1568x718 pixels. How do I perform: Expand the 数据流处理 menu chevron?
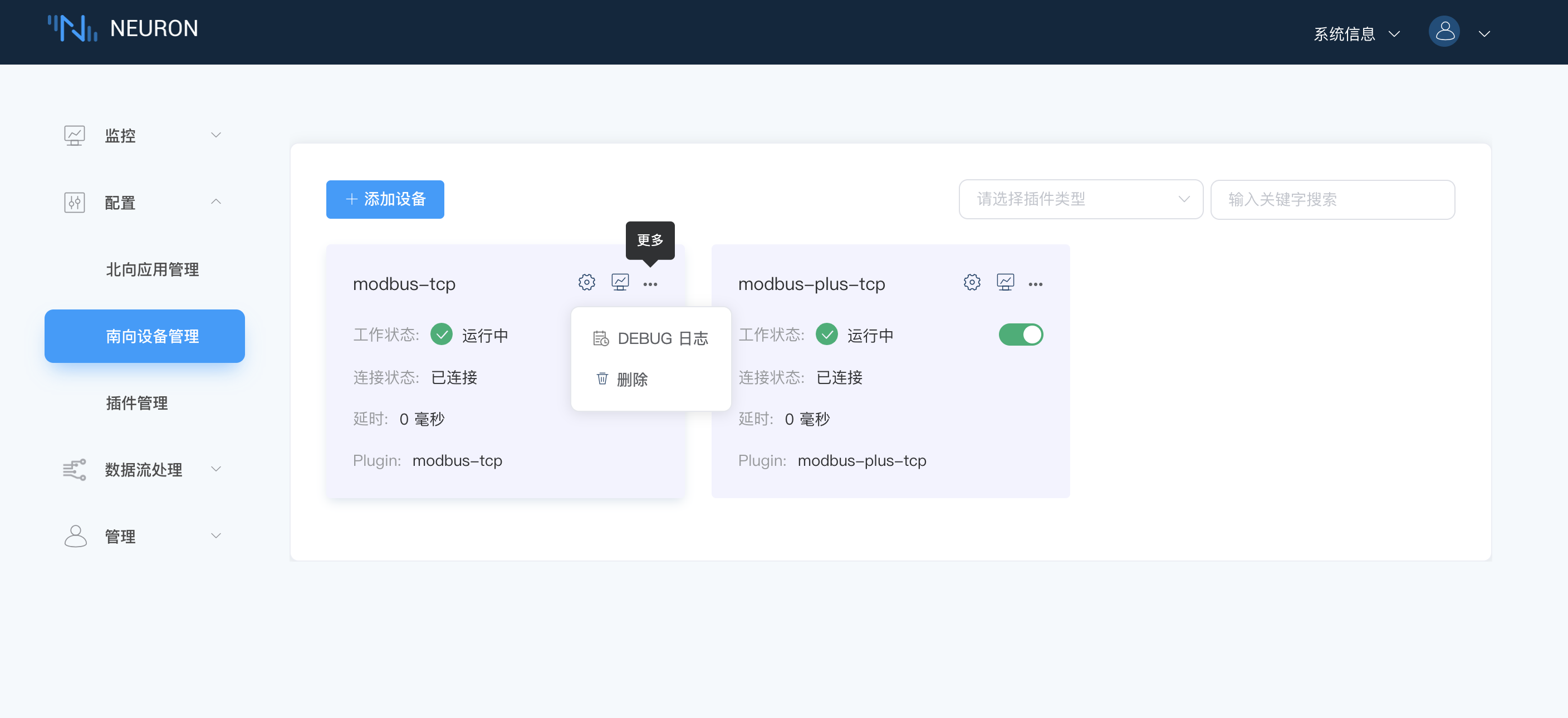[x=215, y=469]
